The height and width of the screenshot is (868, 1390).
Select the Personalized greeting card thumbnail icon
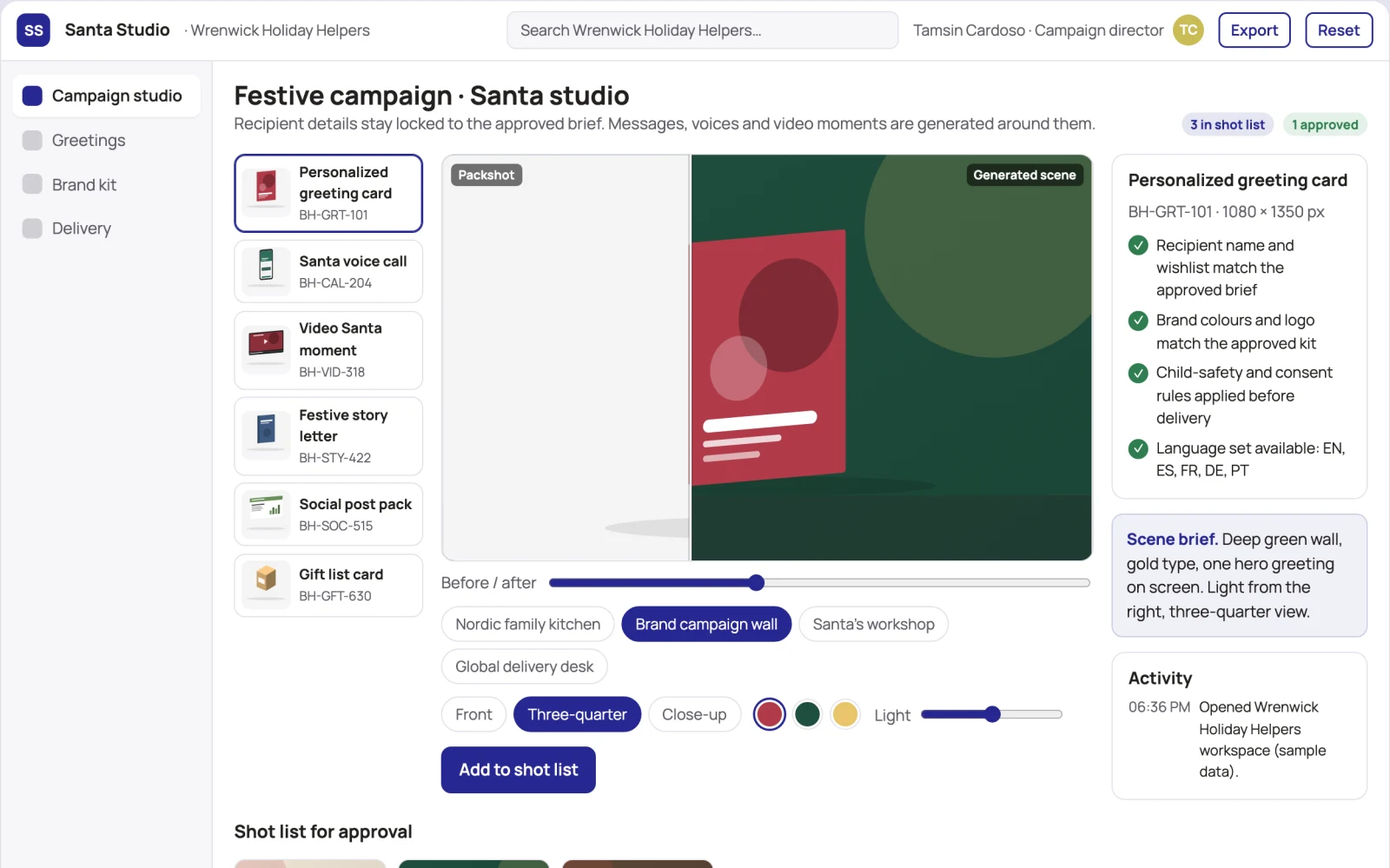click(266, 193)
